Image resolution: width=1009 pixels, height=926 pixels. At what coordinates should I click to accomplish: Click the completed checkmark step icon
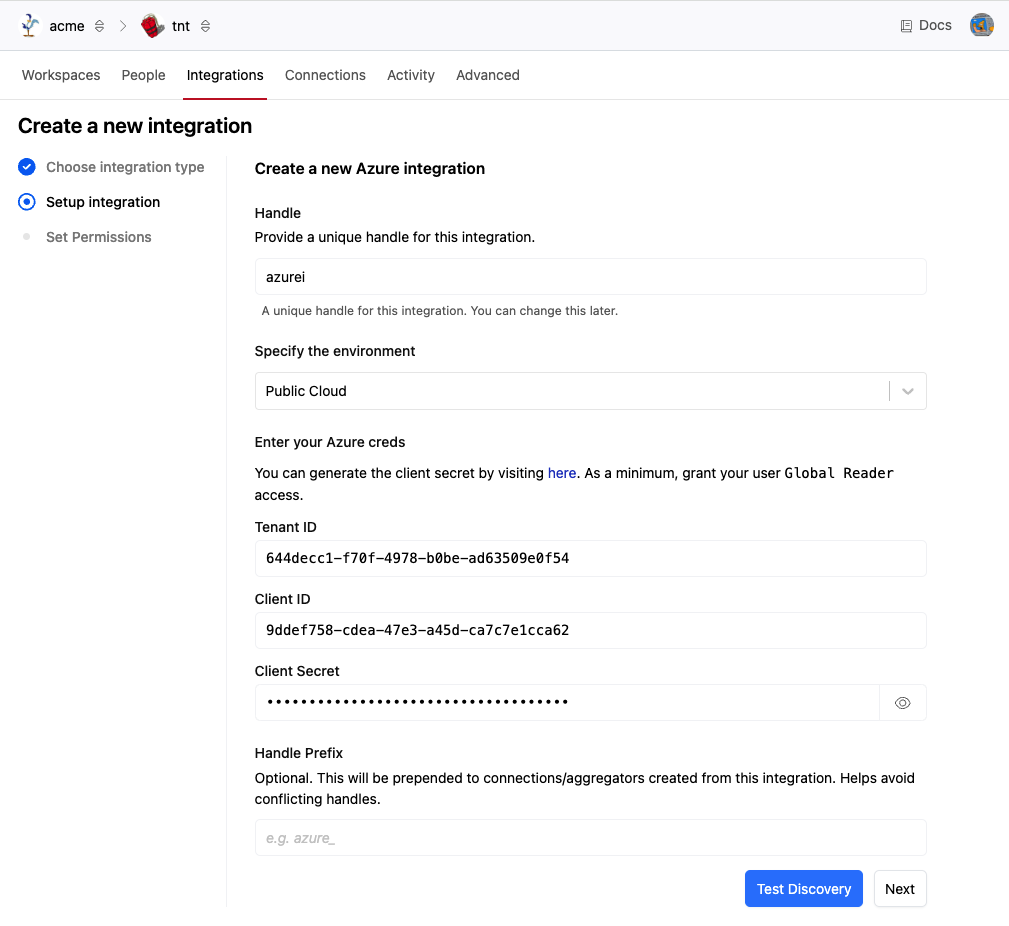click(x=27, y=167)
